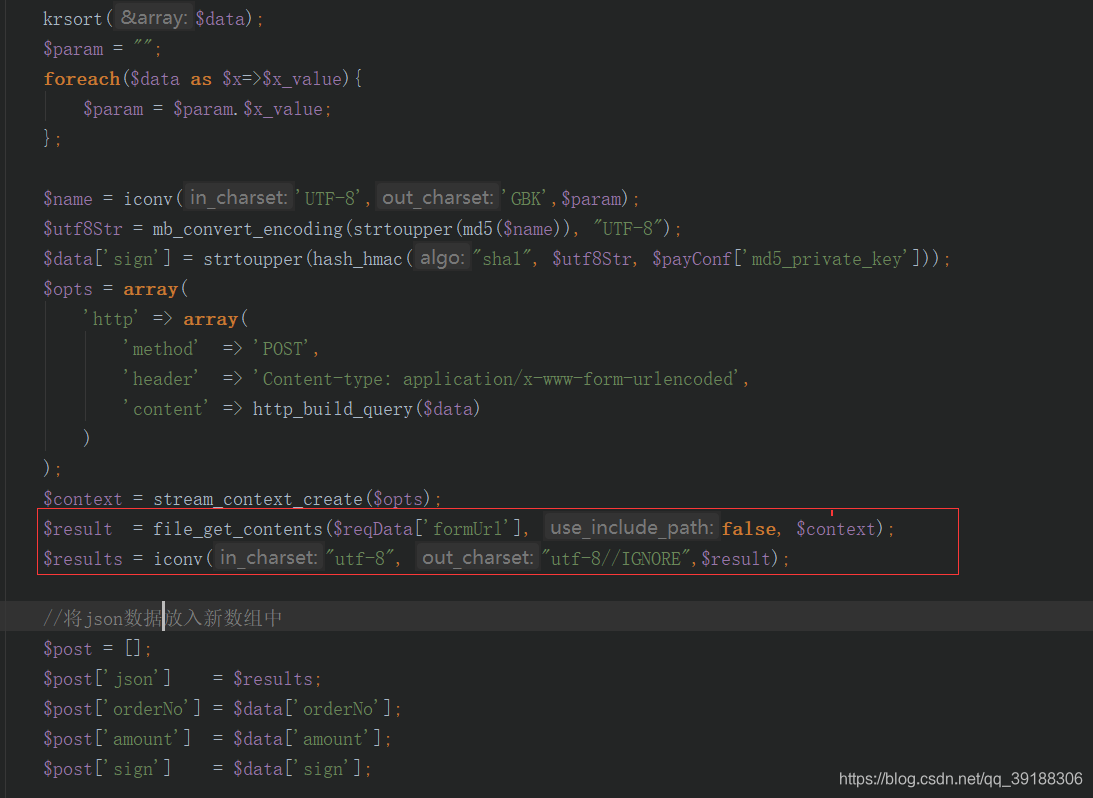Click the out_charset: hint showing 'GBK'
The image size is (1093, 798).
tap(437, 197)
